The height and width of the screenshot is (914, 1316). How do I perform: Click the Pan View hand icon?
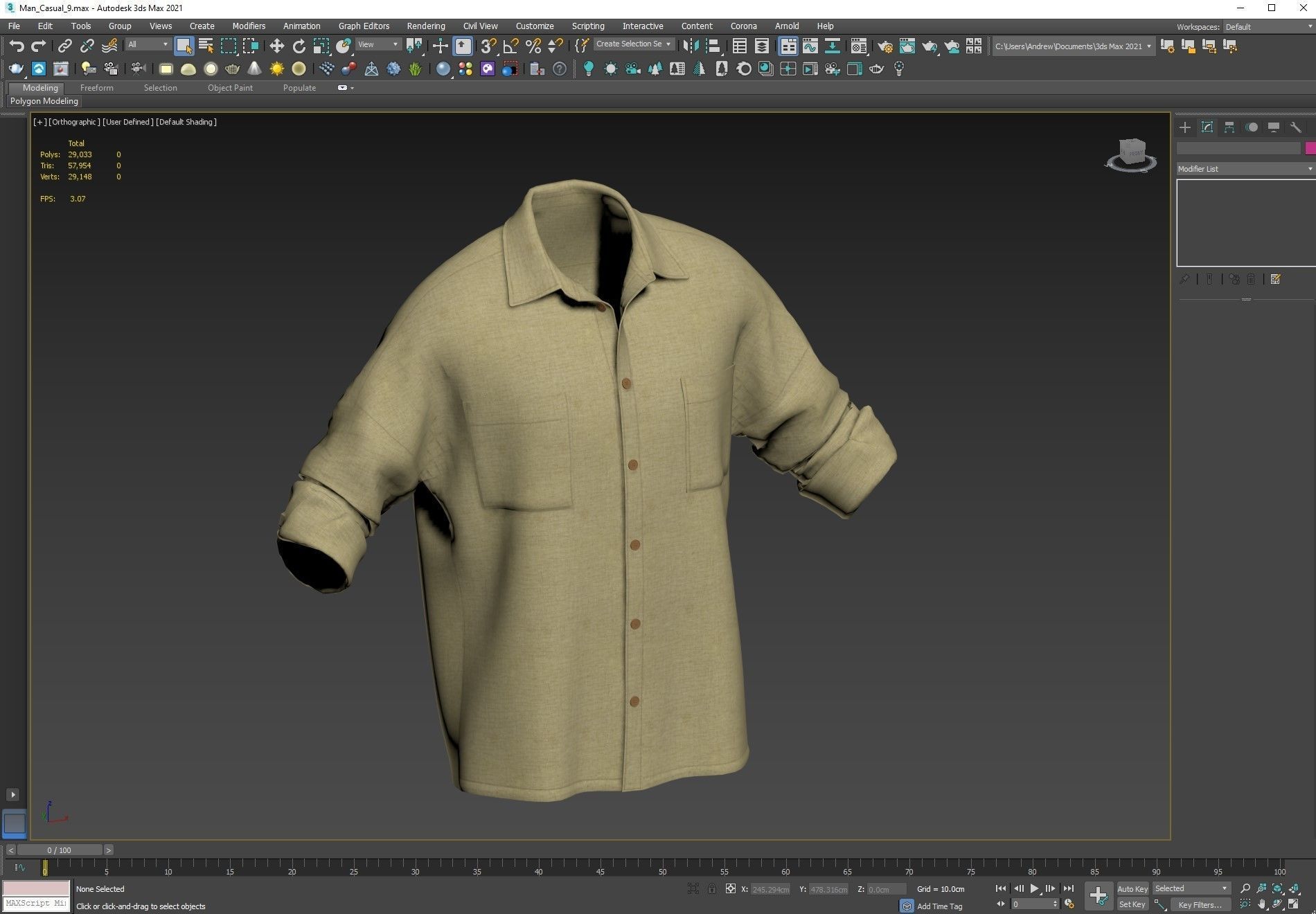click(x=1261, y=904)
